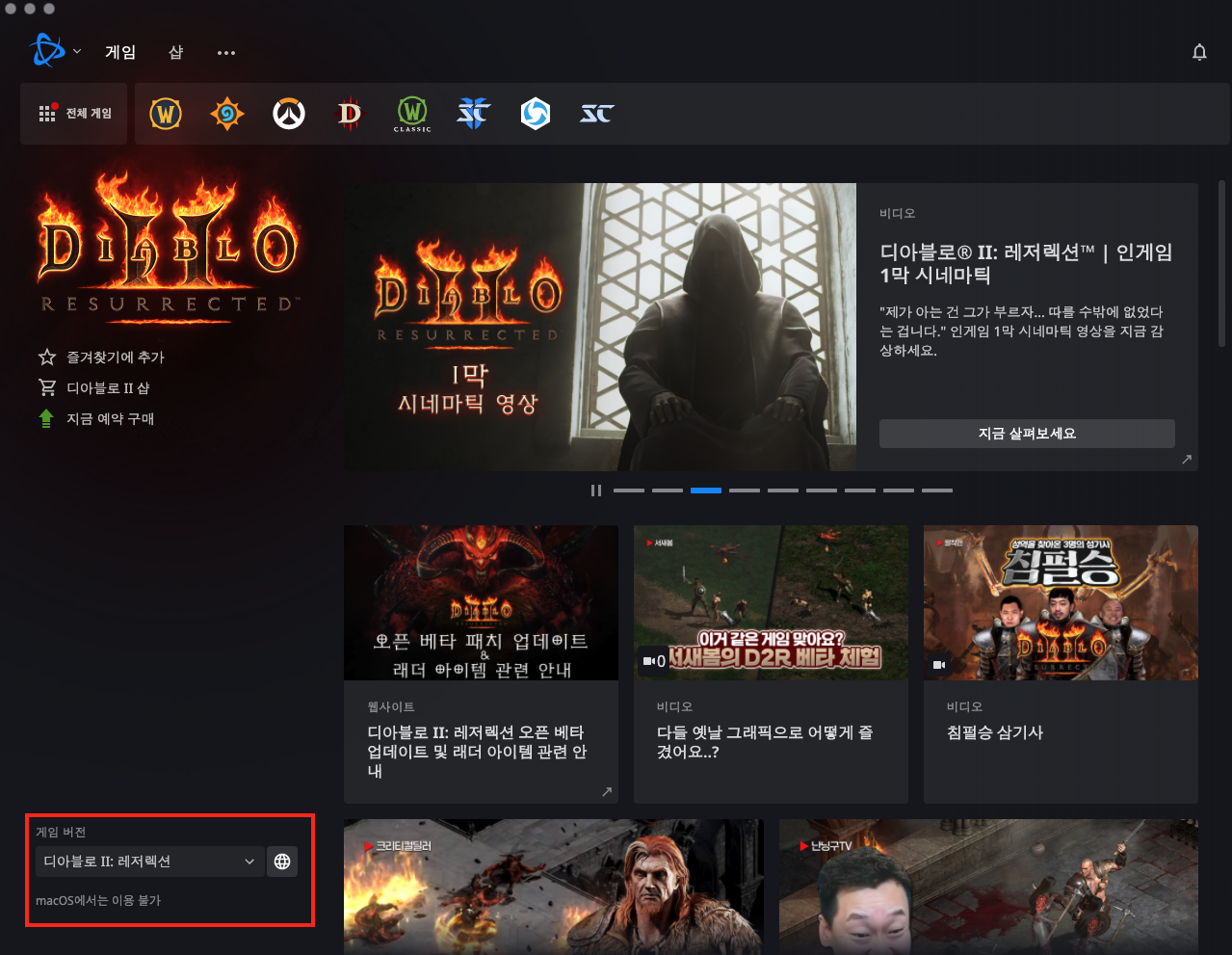
Task: Click 지금 예약 구매 text link
Action: (x=110, y=418)
